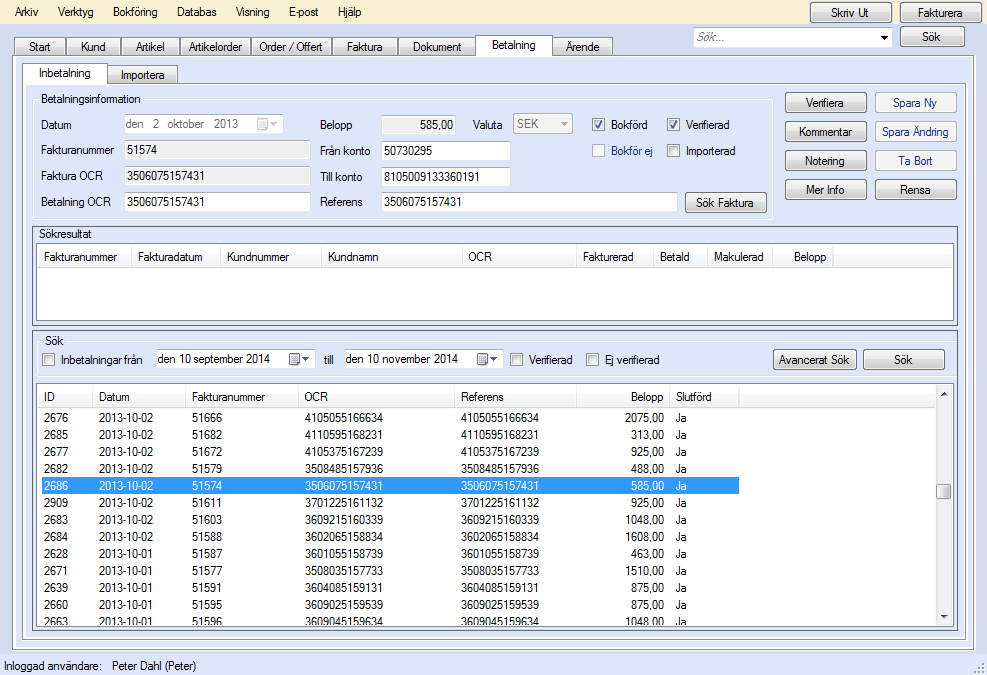Sort payments by the Belopp column header
This screenshot has height=675, width=987.
tap(622, 397)
